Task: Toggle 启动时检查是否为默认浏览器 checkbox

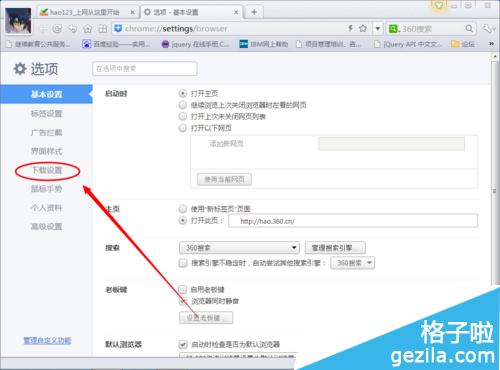Action: point(183,344)
